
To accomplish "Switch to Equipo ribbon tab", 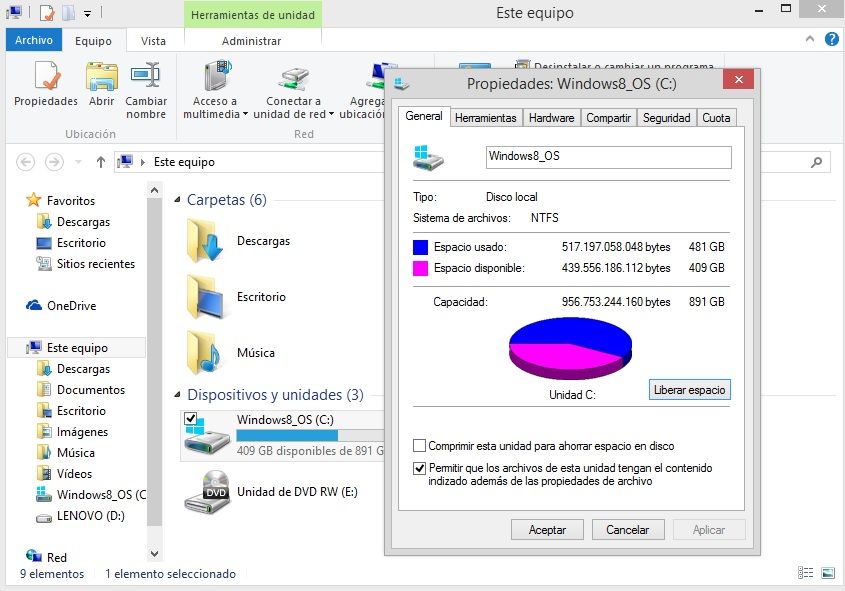I will (x=93, y=40).
